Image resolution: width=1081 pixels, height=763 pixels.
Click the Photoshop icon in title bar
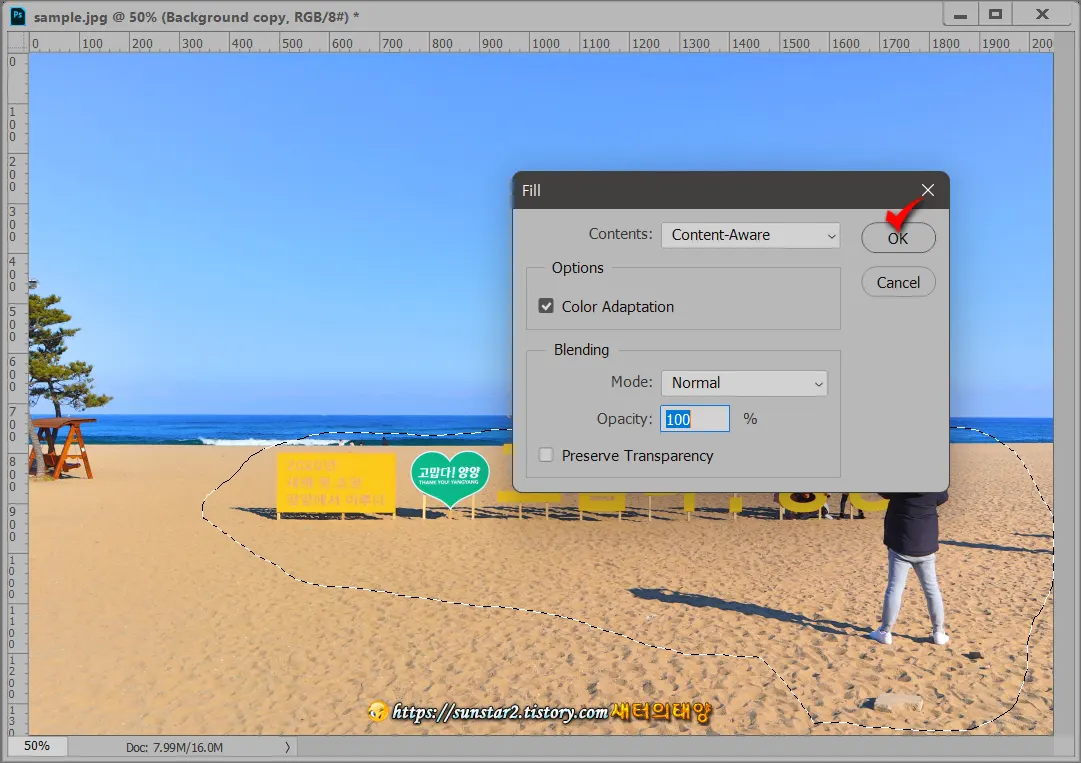[18, 16]
